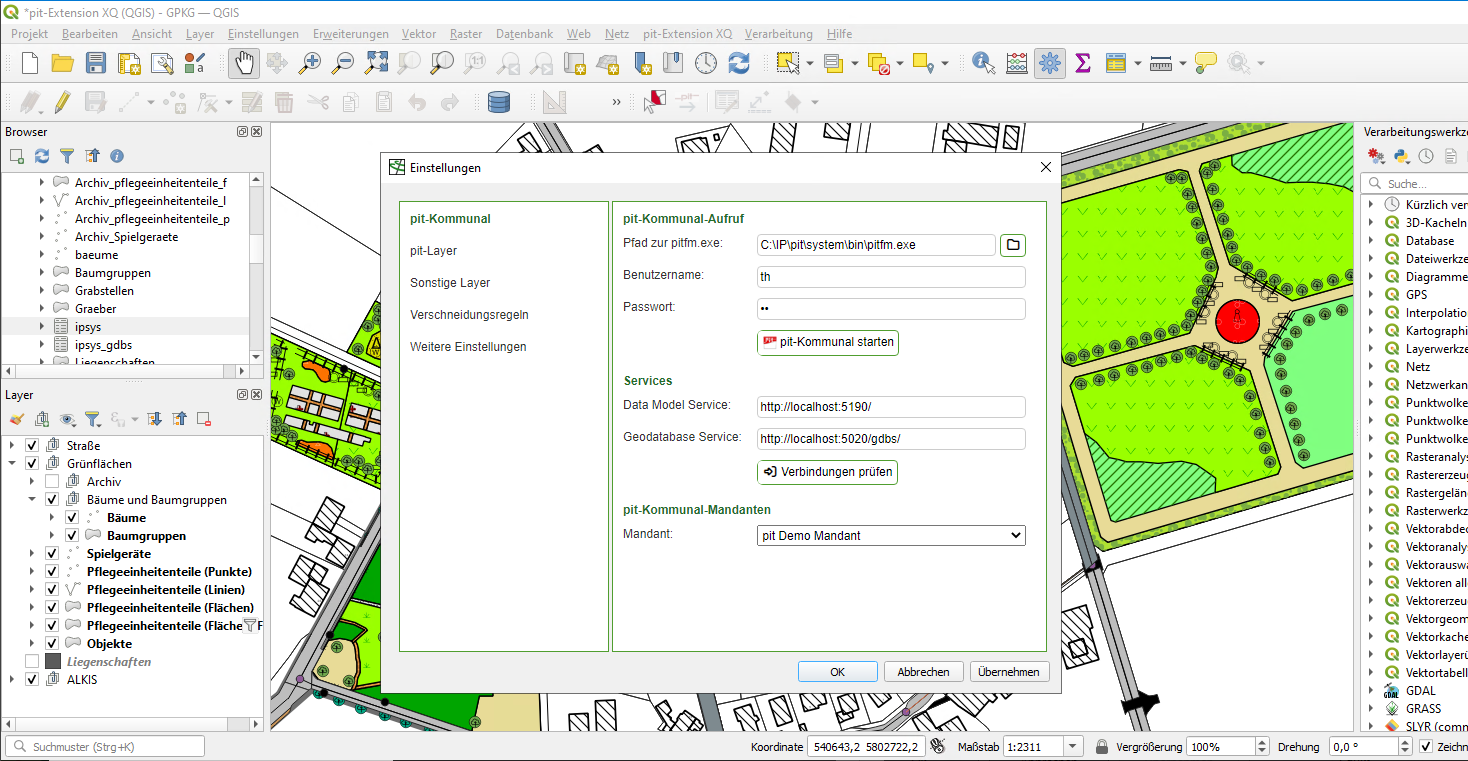Click the Suchmuster search field
The height and width of the screenshot is (761, 1468).
point(104,745)
